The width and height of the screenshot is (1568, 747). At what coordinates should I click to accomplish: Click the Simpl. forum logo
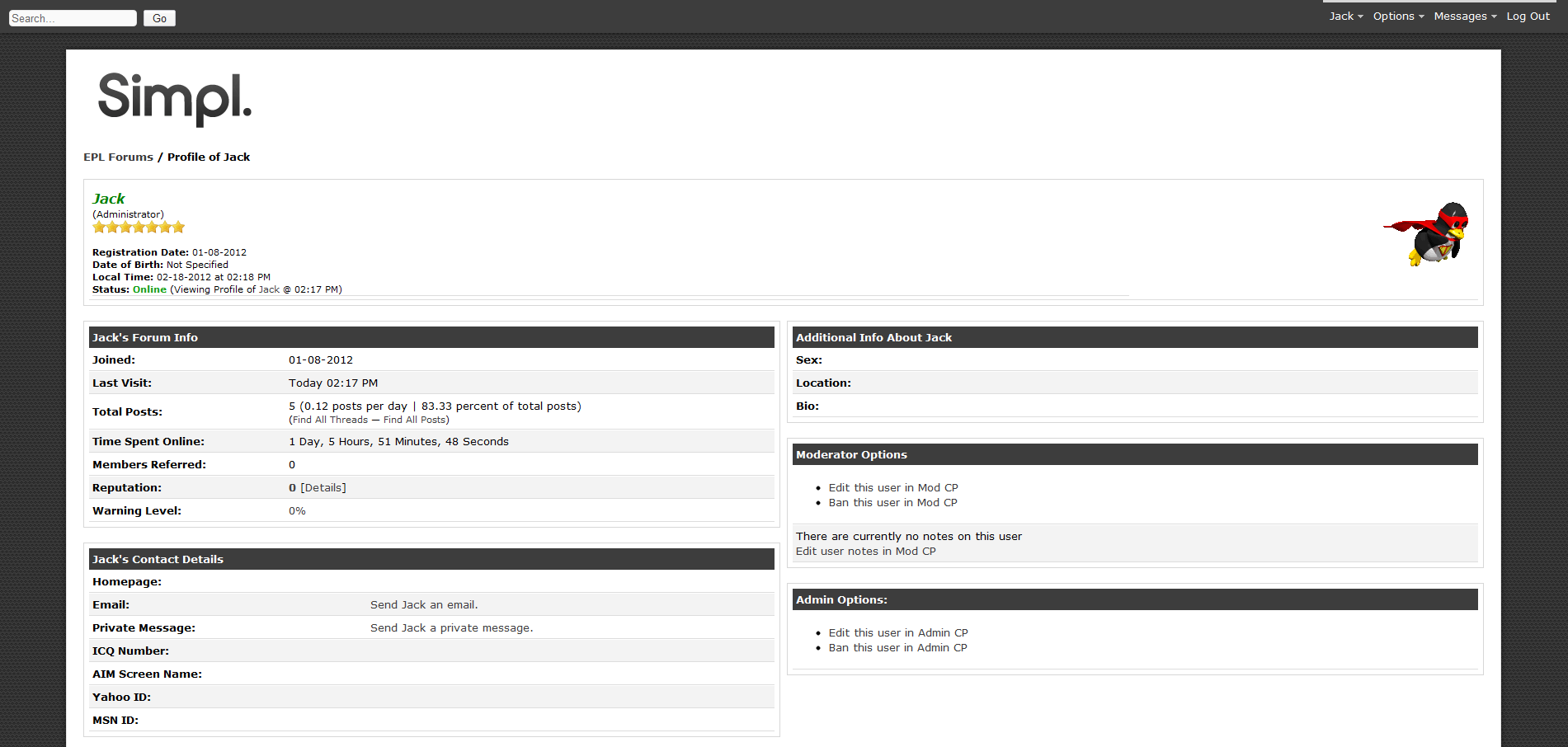(175, 98)
